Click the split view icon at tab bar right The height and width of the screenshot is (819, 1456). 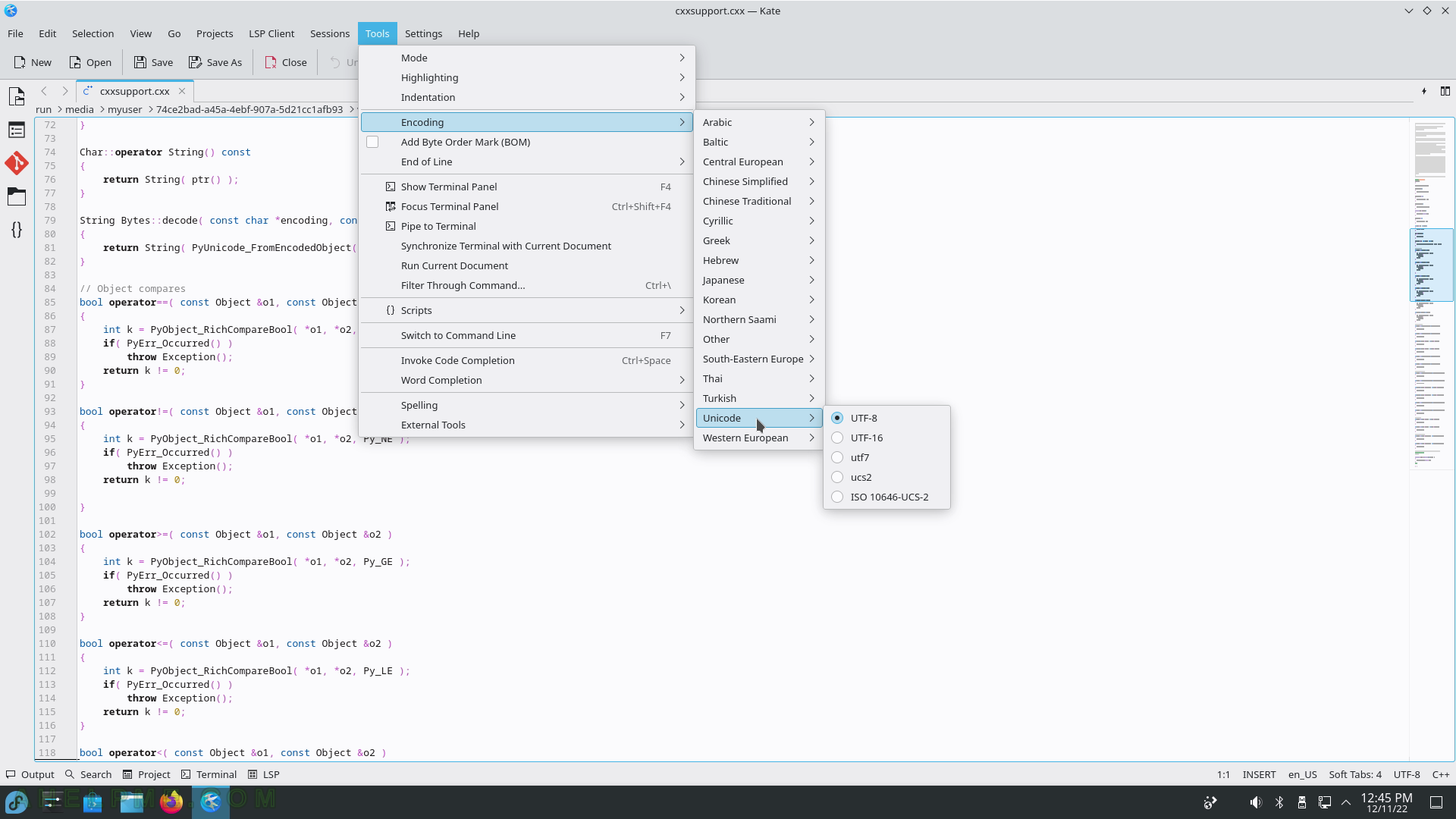[x=1445, y=91]
